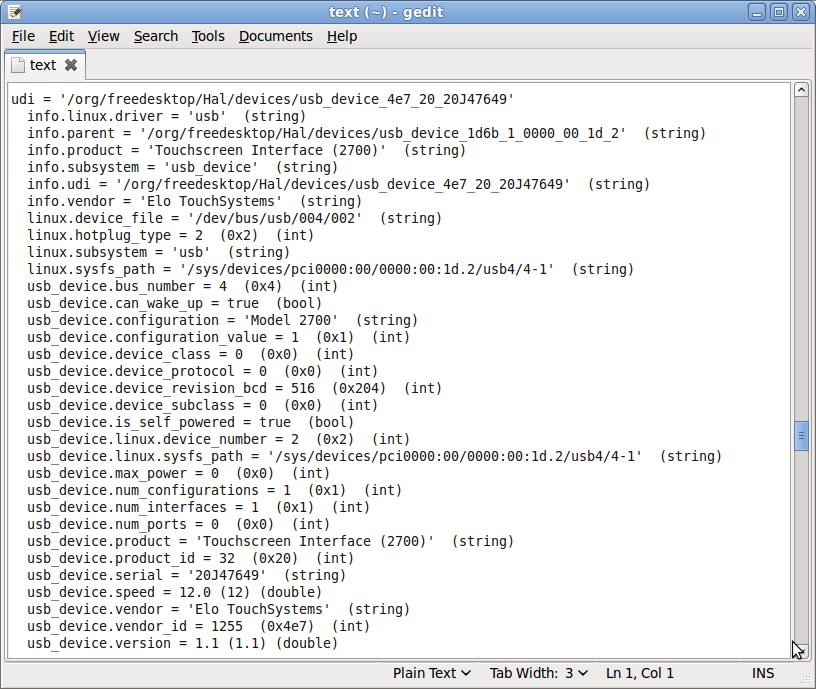Minimize the gedit window
The height and width of the screenshot is (689, 816).
pos(757,11)
